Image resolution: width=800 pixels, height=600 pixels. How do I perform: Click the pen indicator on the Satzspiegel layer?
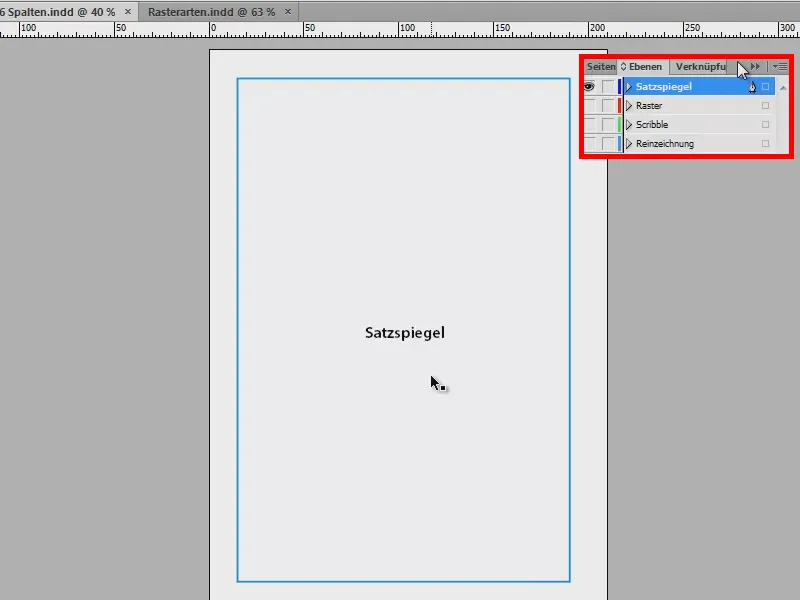pos(752,86)
